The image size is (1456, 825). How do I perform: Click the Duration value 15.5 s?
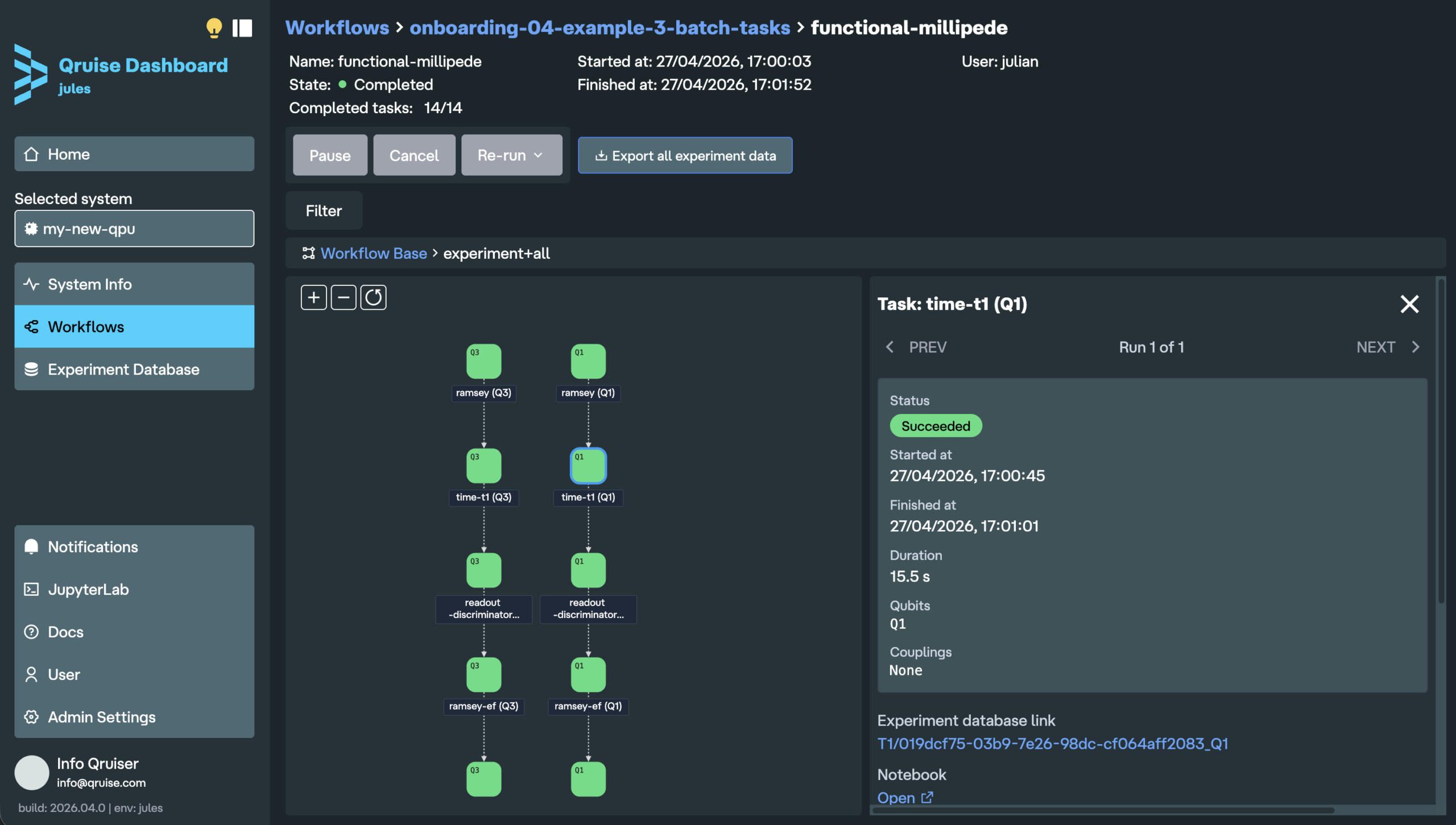coord(909,576)
